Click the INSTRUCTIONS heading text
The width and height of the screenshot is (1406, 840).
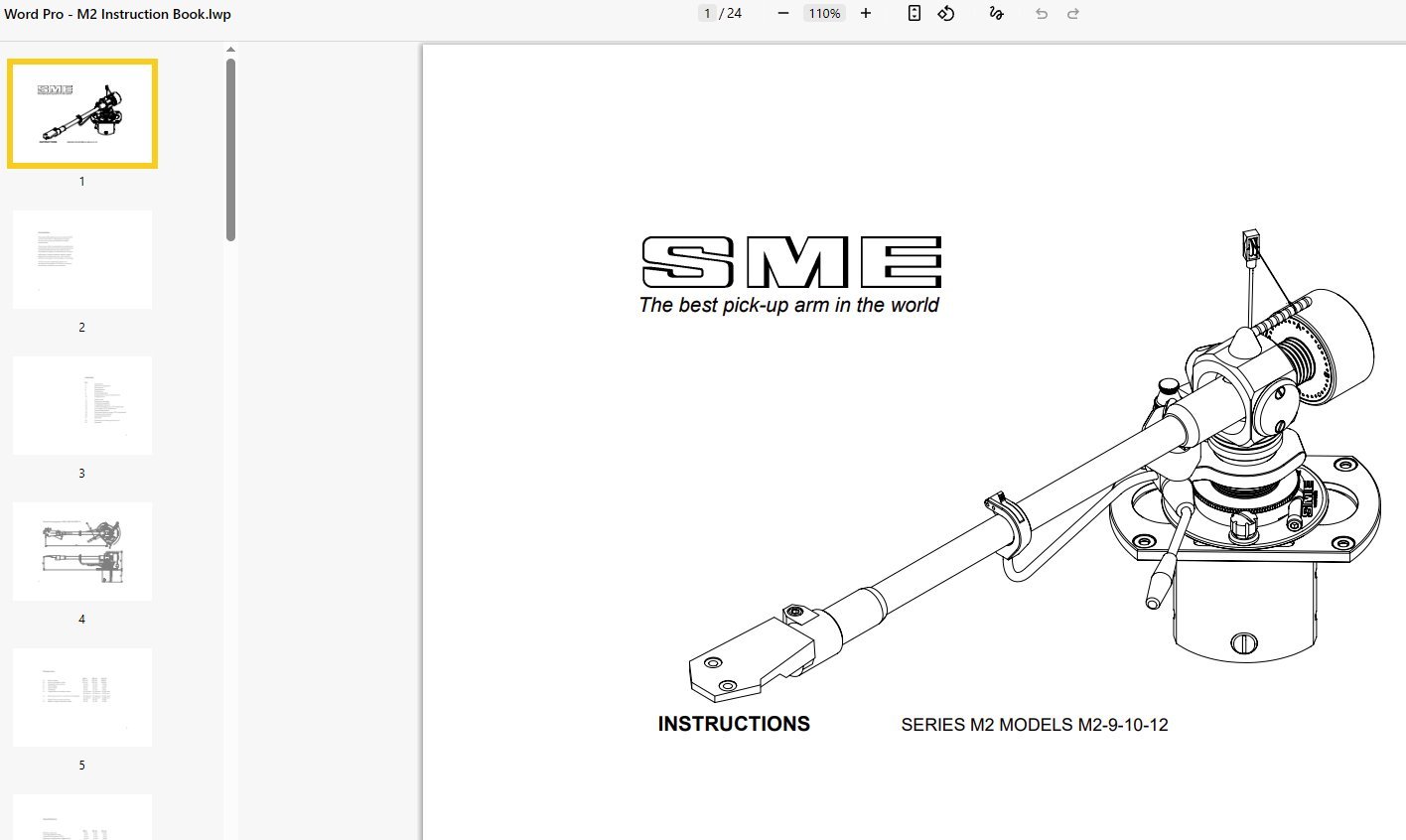pyautogui.click(x=734, y=724)
